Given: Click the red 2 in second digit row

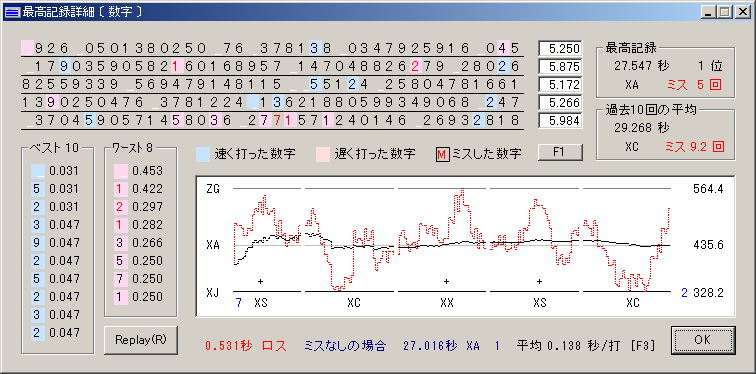Looking at the screenshot, I should (415, 66).
